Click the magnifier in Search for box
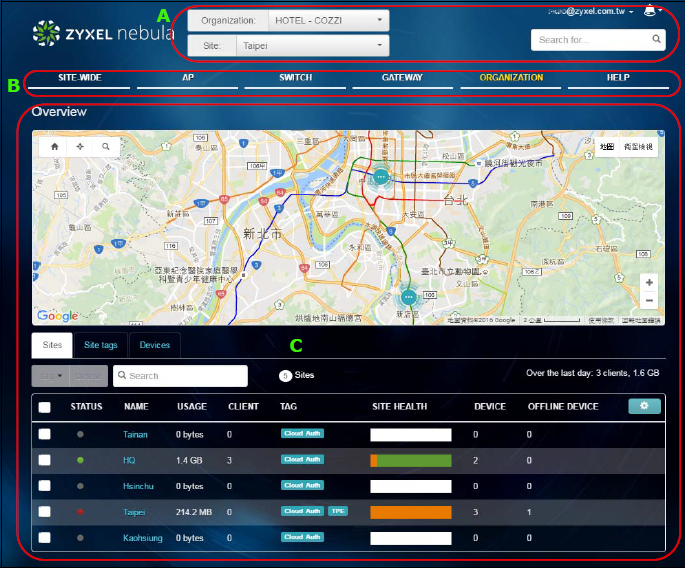 pyautogui.click(x=656, y=39)
